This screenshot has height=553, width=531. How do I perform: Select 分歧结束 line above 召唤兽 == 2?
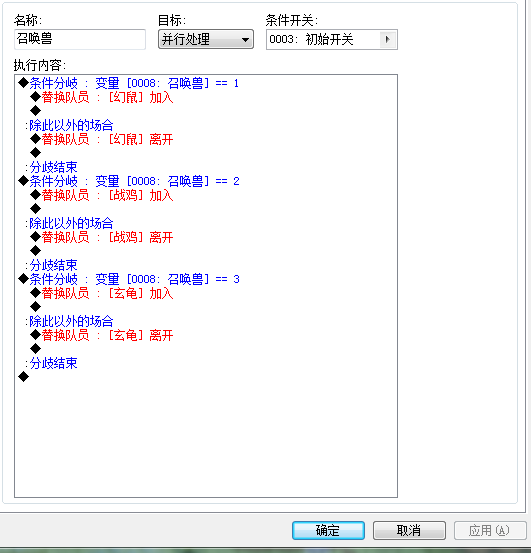[51, 167]
